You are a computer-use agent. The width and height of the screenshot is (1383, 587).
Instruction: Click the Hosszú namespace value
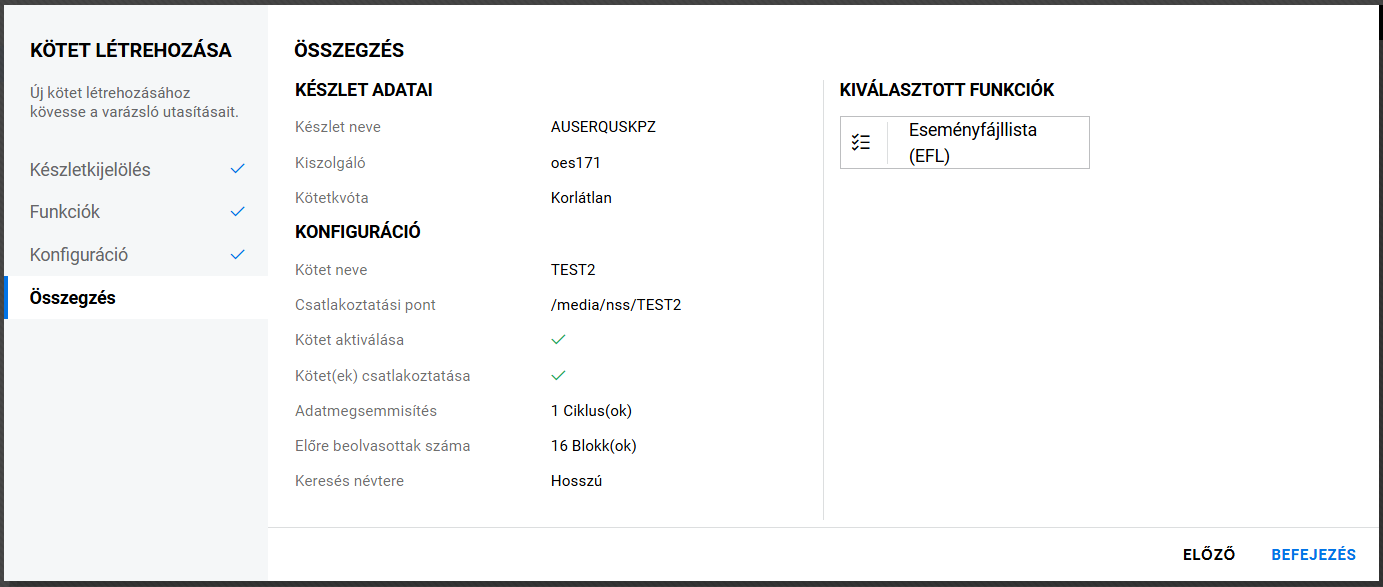coord(576,481)
